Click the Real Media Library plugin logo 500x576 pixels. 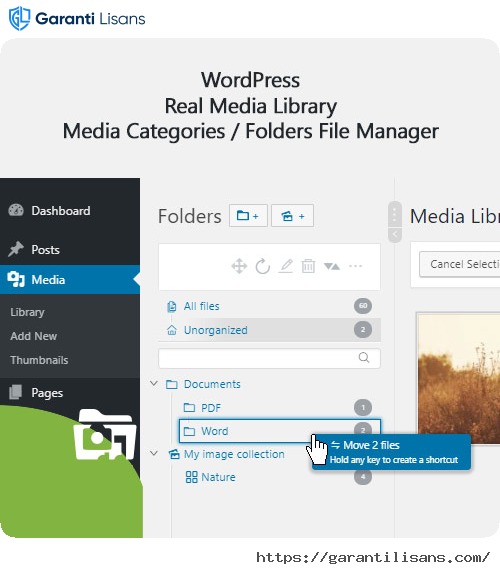105,434
